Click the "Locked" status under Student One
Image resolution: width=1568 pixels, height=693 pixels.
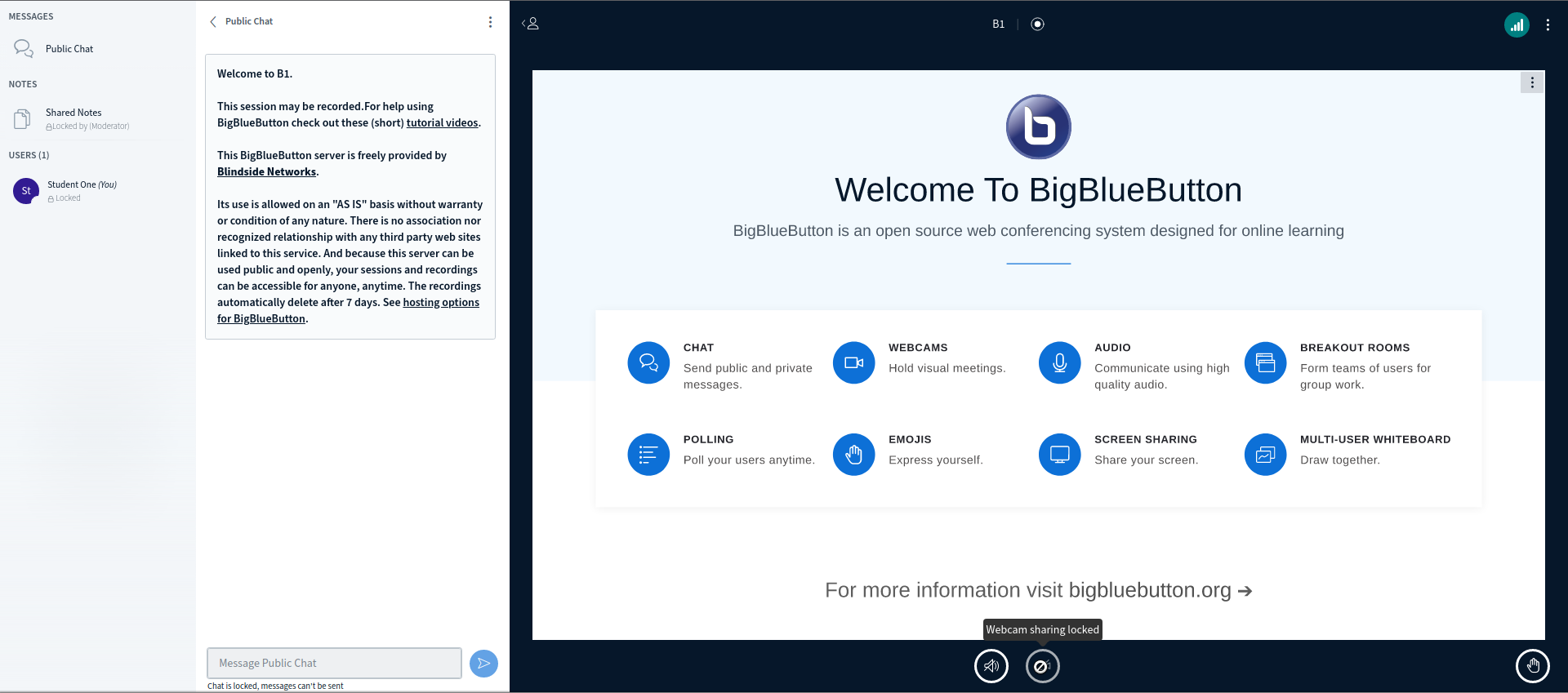[x=64, y=198]
